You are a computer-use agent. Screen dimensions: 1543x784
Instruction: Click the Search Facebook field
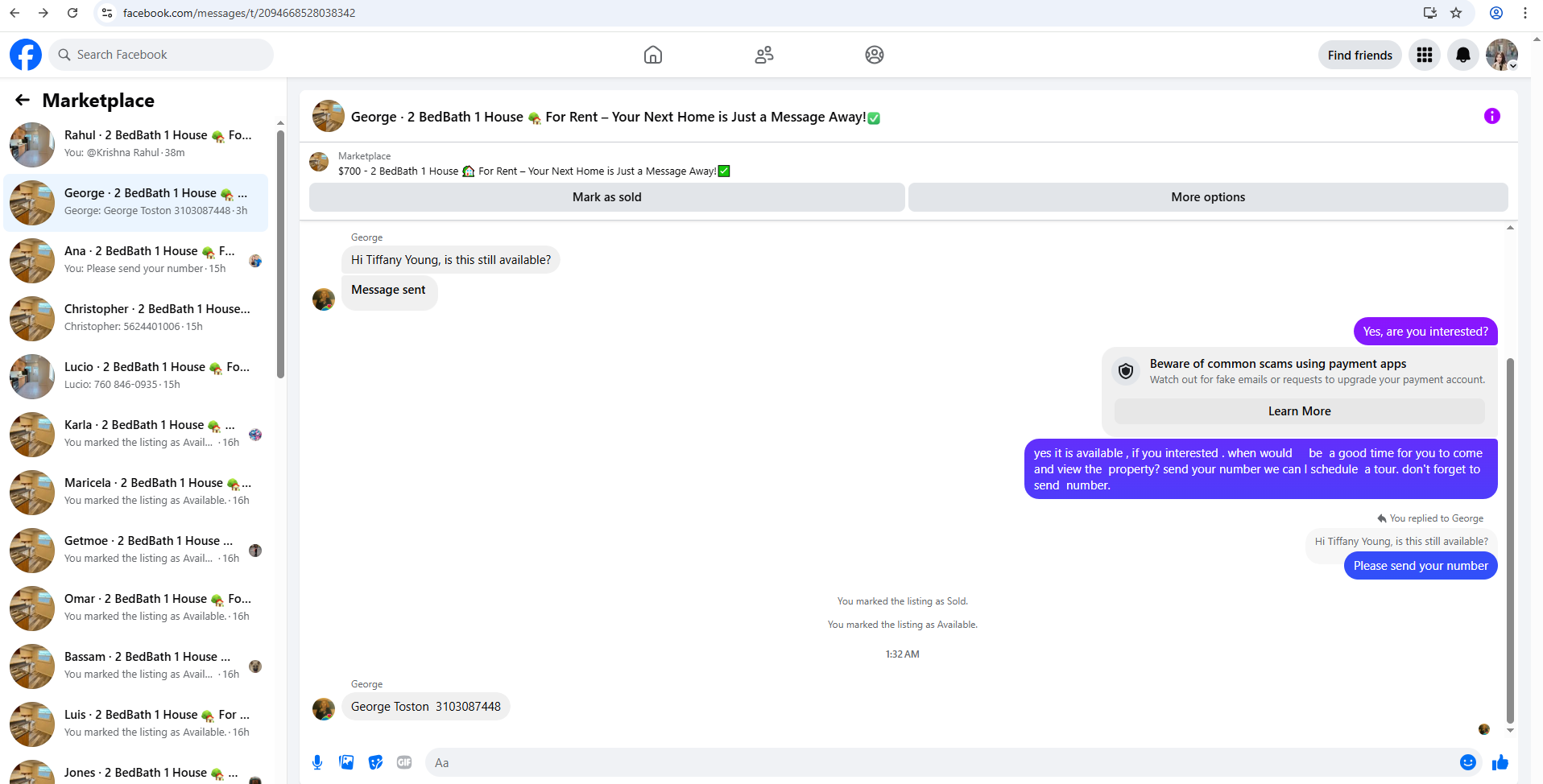[161, 55]
